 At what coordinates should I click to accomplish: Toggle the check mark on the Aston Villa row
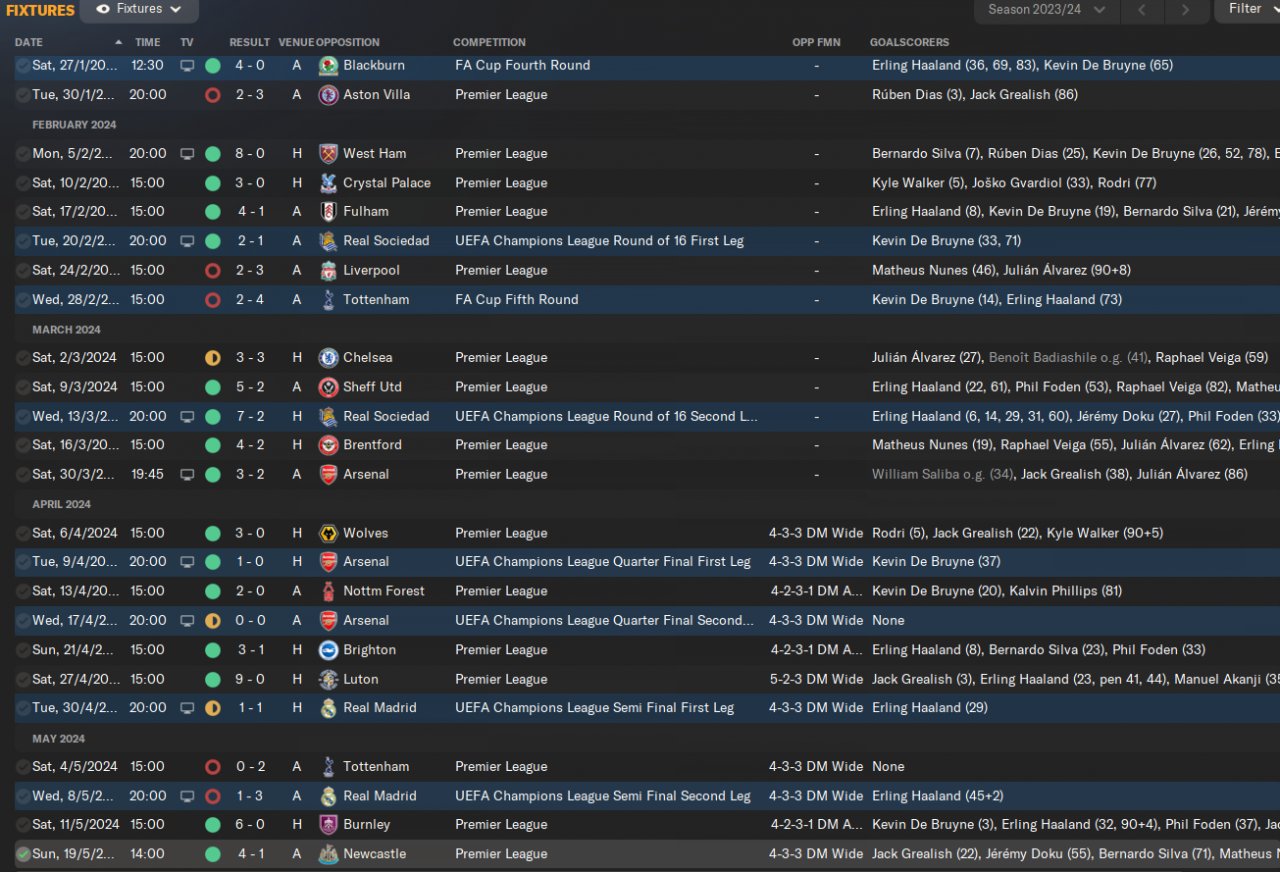[x=23, y=95]
